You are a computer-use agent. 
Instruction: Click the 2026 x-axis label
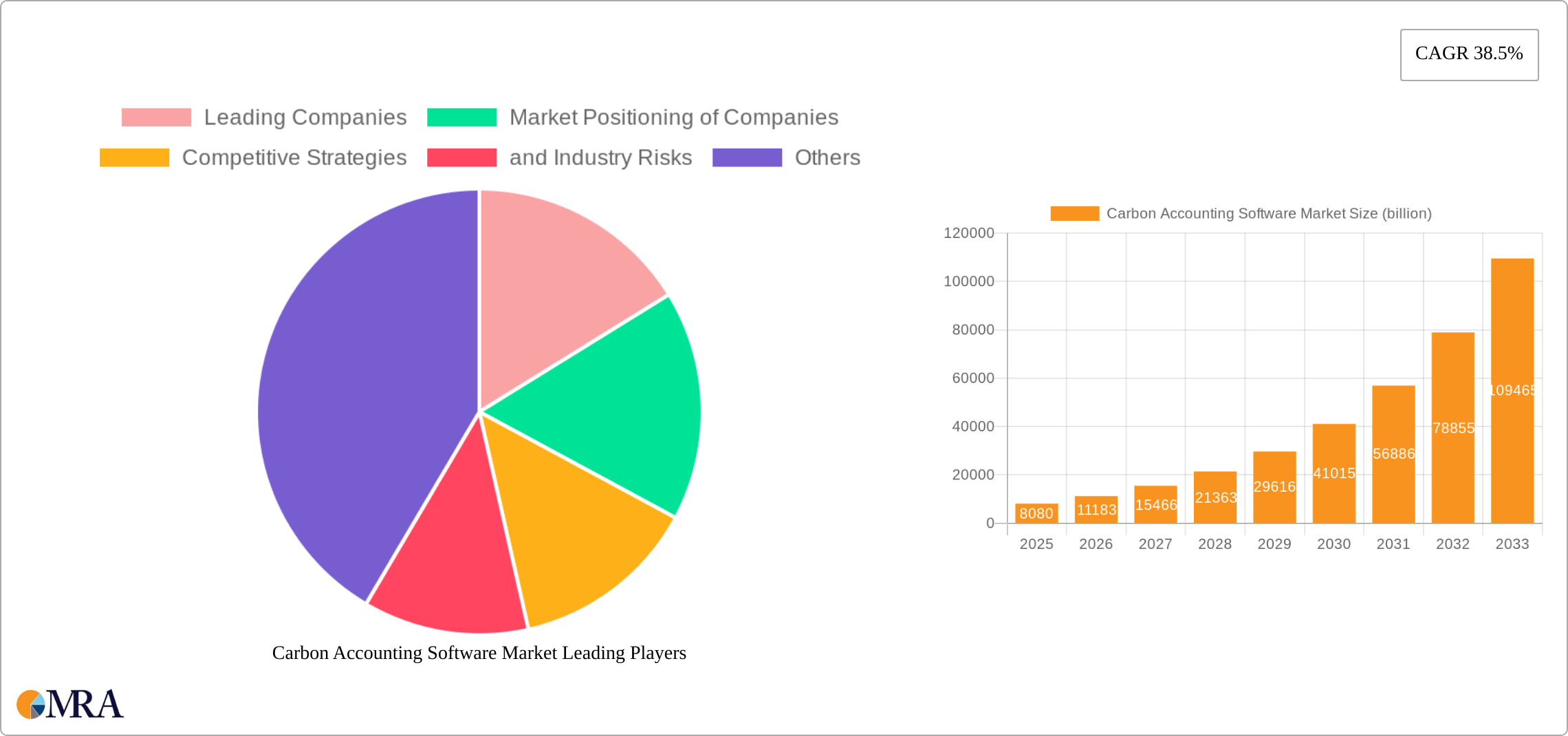1096,544
